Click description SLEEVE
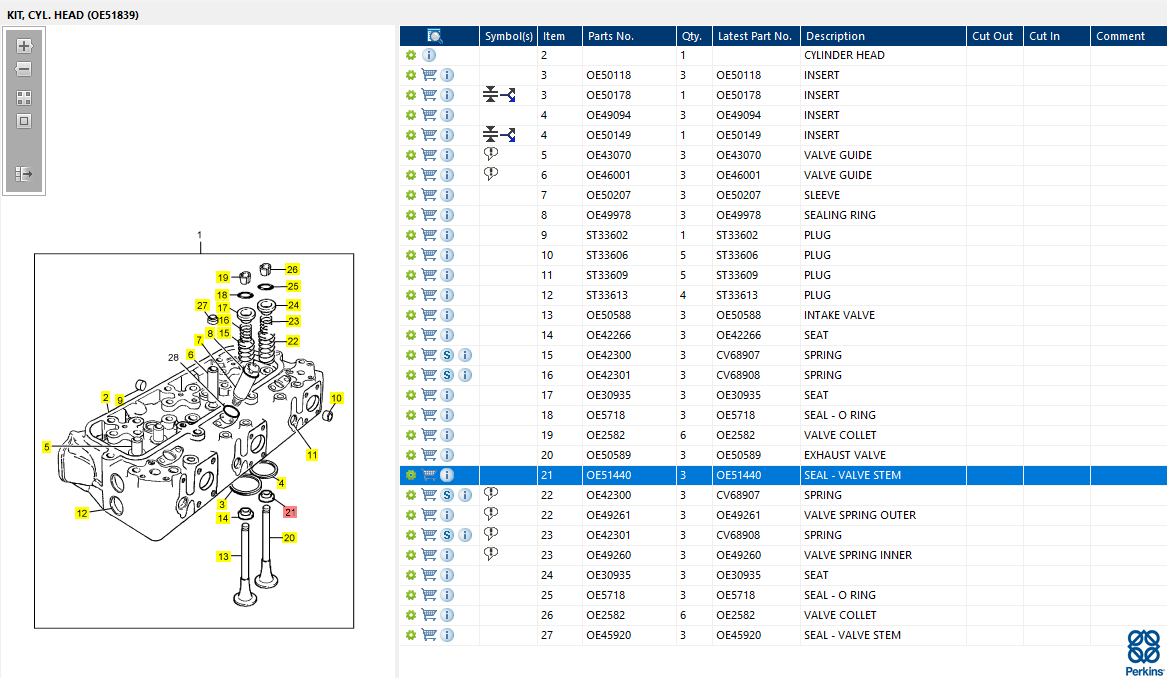Viewport: 1167px width, 678px height. coord(822,195)
